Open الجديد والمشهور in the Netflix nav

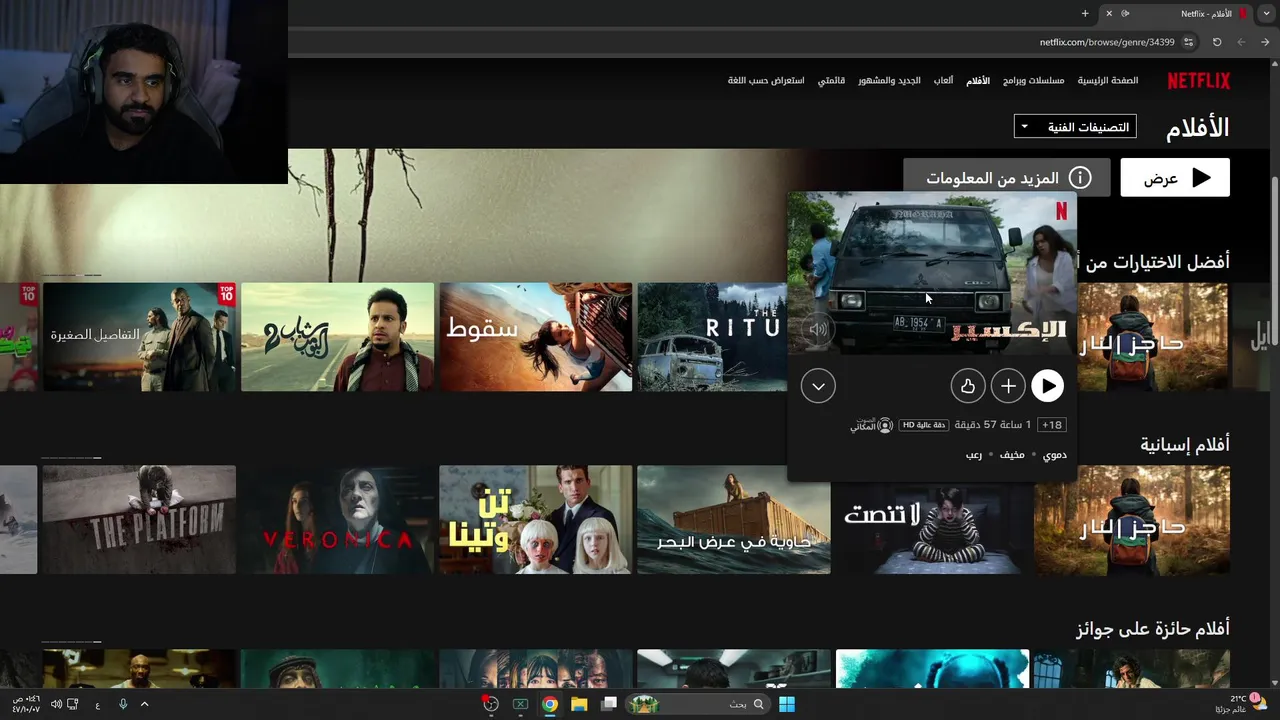(x=889, y=80)
